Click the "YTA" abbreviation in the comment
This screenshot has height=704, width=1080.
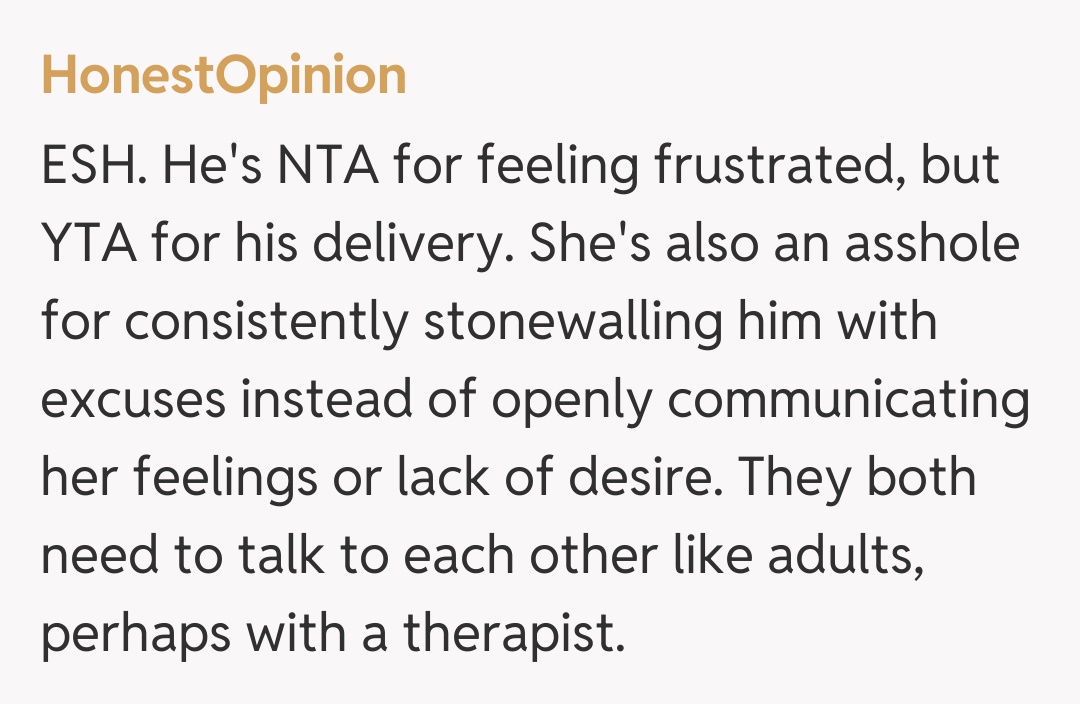[x=88, y=244]
